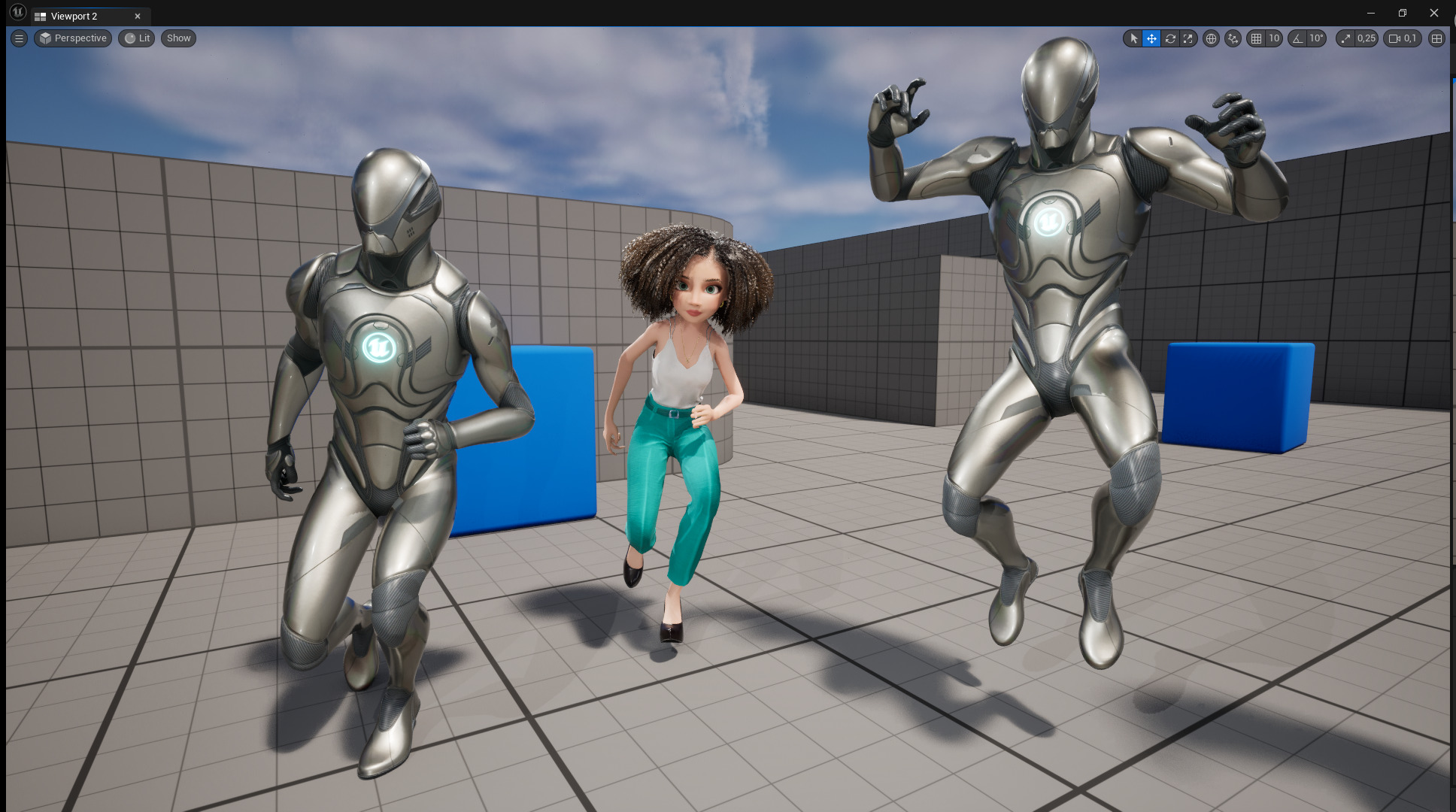The height and width of the screenshot is (812, 1456).
Task: Close the Viewport 2 tab
Action: (x=138, y=16)
